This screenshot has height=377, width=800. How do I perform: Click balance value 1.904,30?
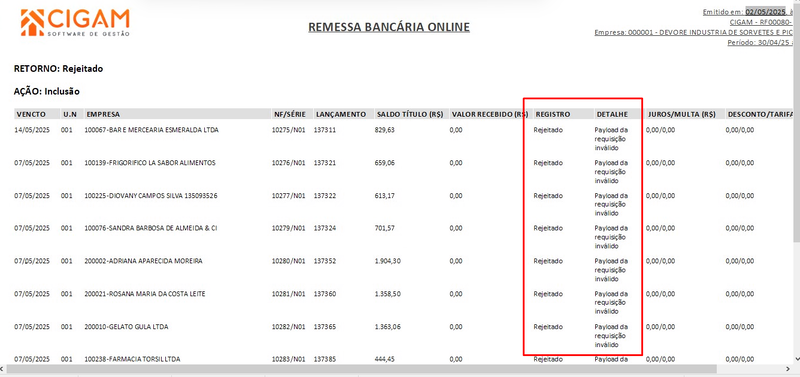pyautogui.click(x=388, y=261)
